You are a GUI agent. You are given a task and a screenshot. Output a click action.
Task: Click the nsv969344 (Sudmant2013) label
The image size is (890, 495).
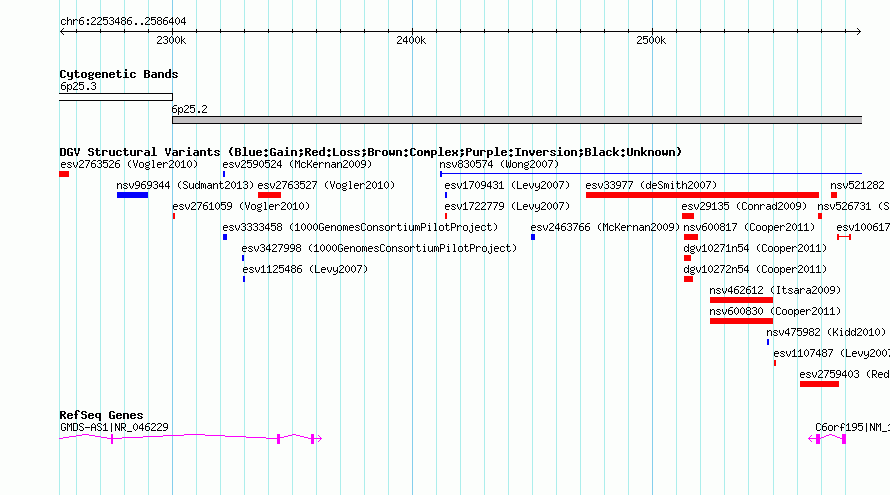[185, 186]
